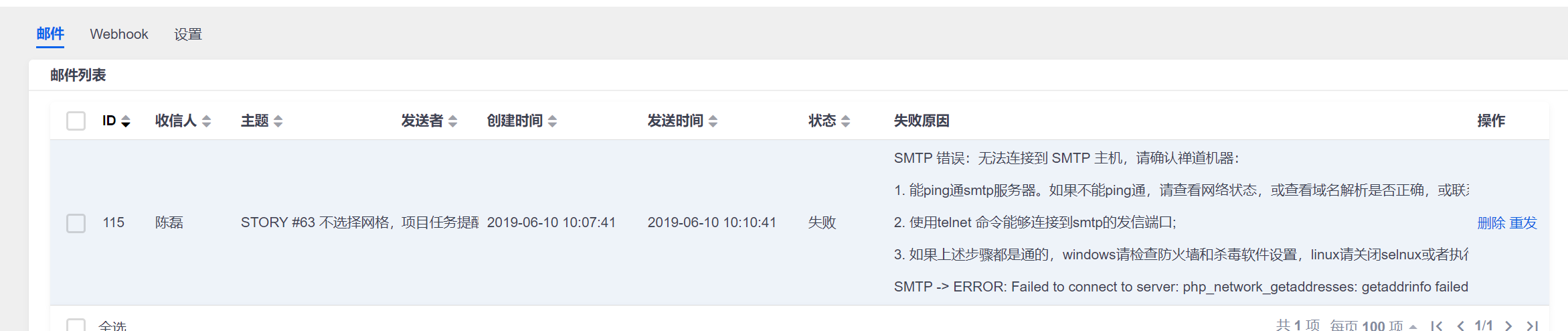Go to first page of mail list
Viewport: 1568px width, 331px height.
(x=1436, y=326)
